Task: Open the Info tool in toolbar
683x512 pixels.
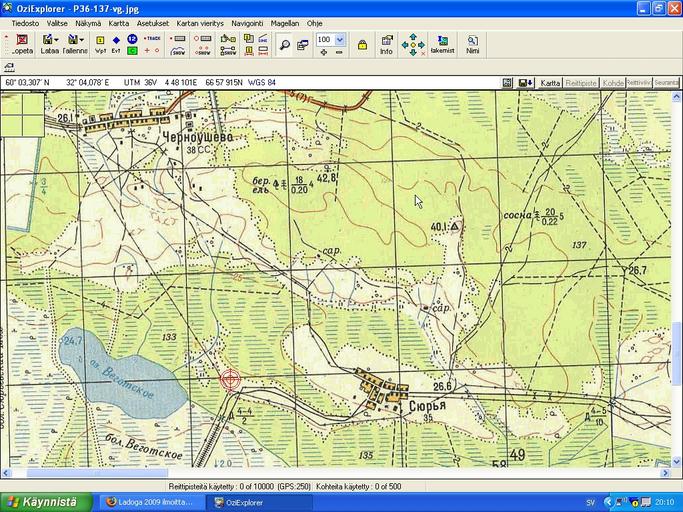Action: [x=386, y=44]
